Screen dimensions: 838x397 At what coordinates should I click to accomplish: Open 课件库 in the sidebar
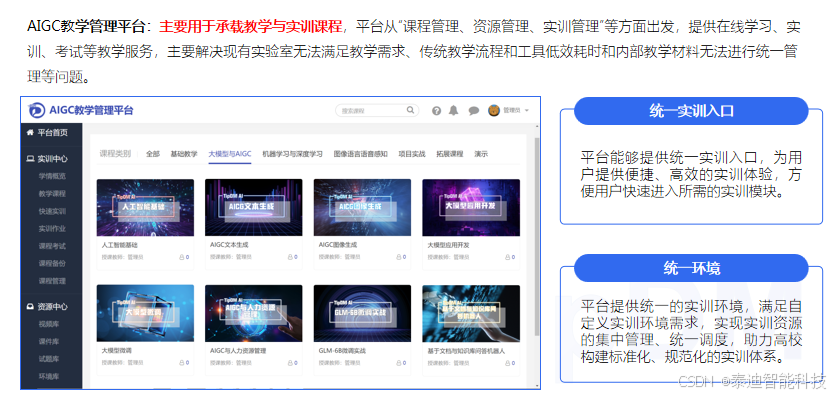point(49,341)
